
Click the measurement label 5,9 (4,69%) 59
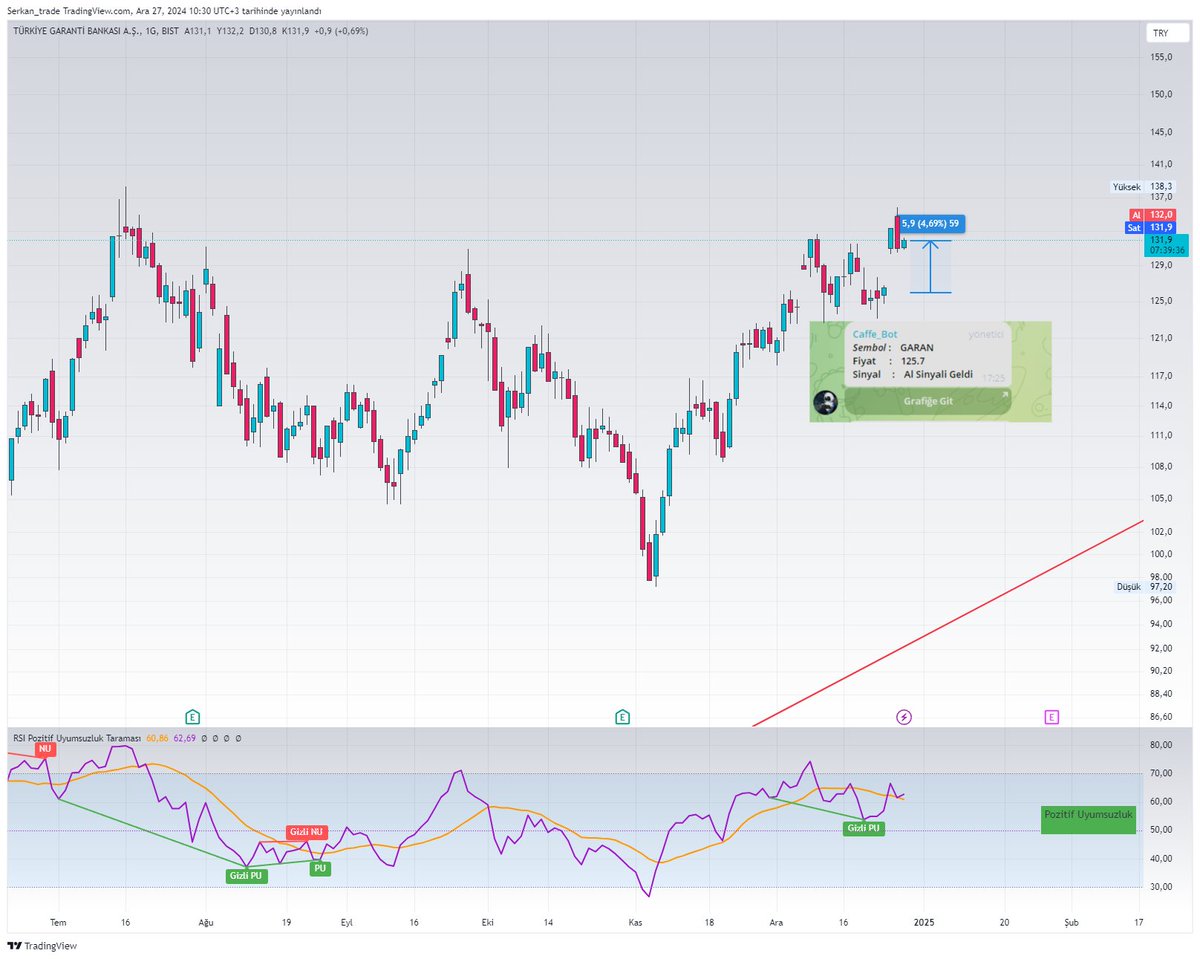point(931,224)
